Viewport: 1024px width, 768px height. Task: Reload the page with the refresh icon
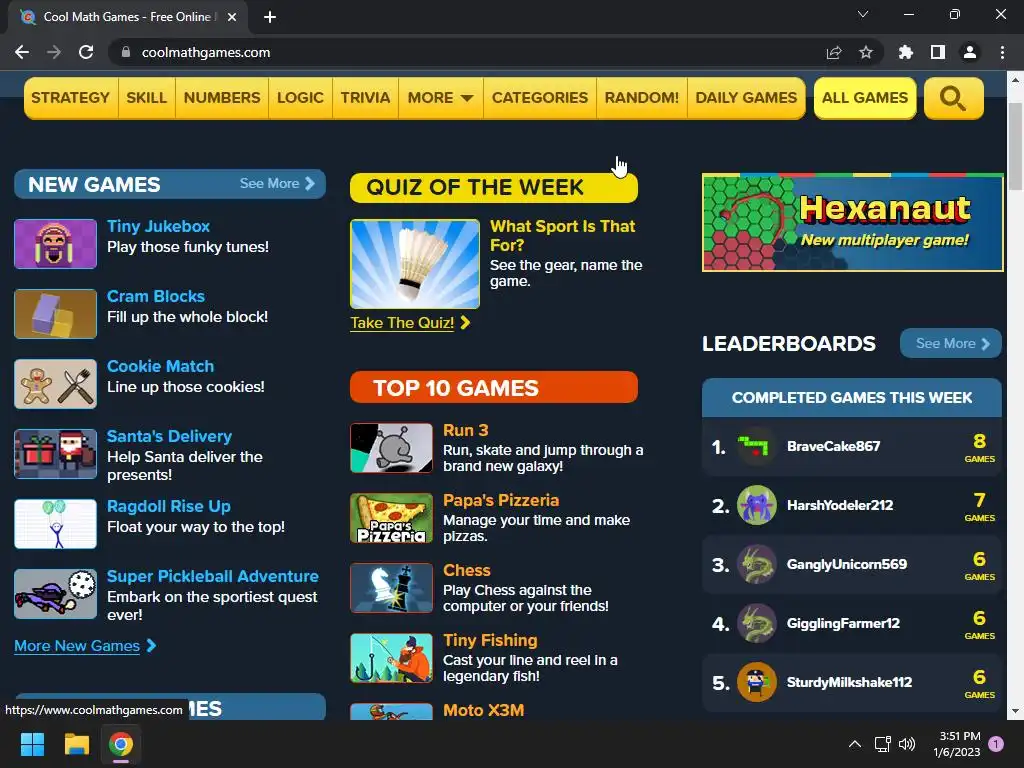(x=86, y=52)
